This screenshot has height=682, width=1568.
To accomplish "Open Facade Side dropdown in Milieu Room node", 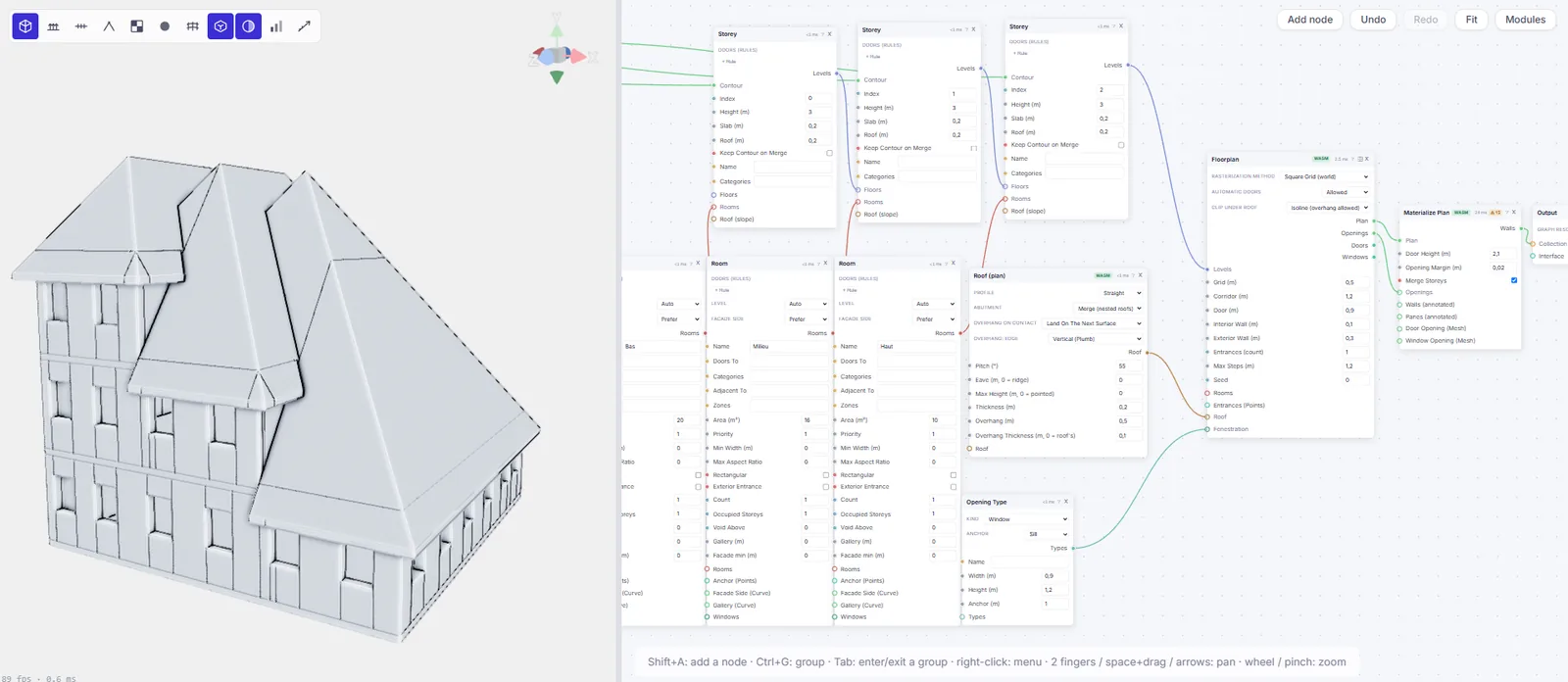I will [807, 318].
